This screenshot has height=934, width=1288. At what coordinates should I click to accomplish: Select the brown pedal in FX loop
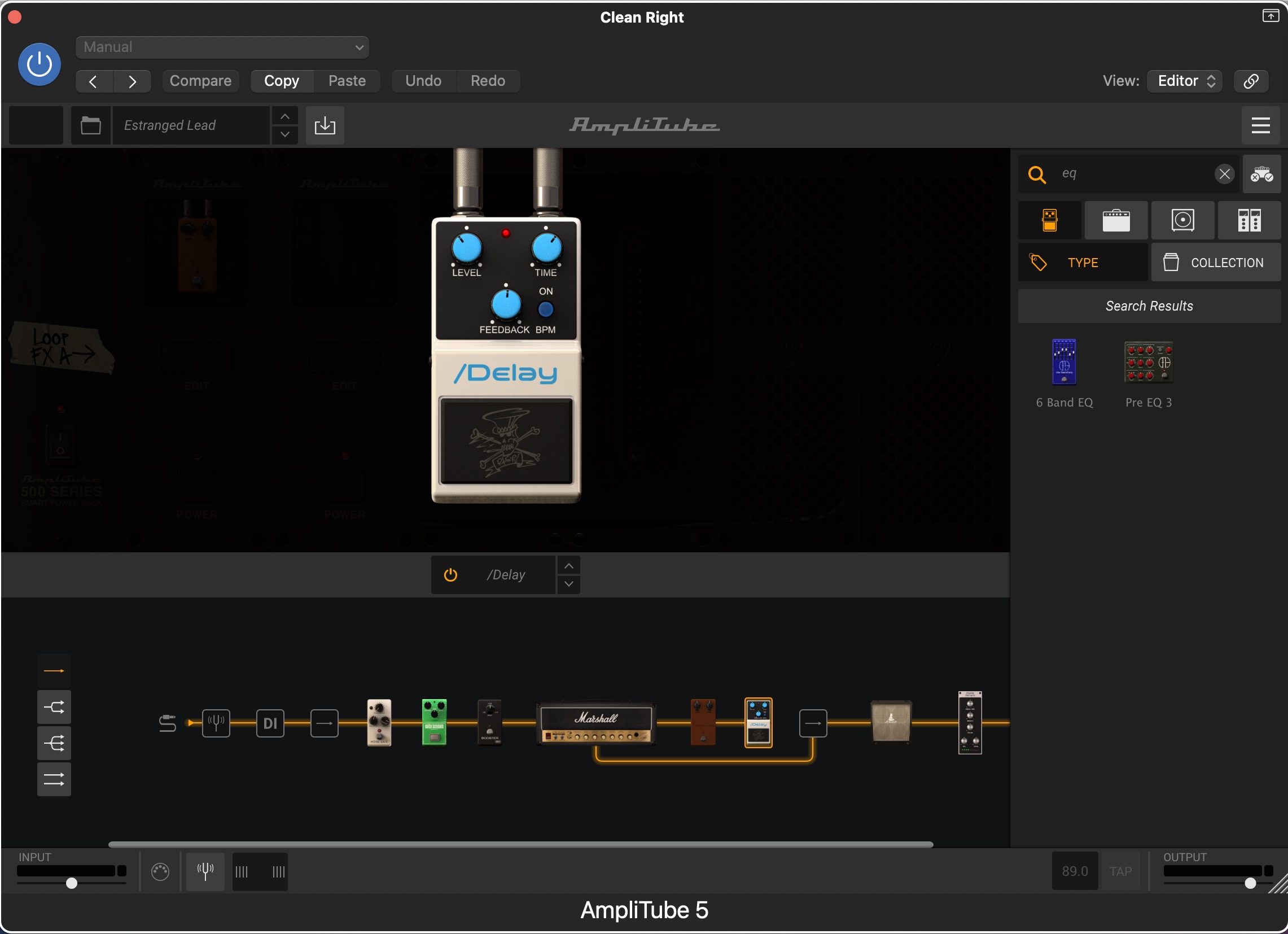pos(703,723)
